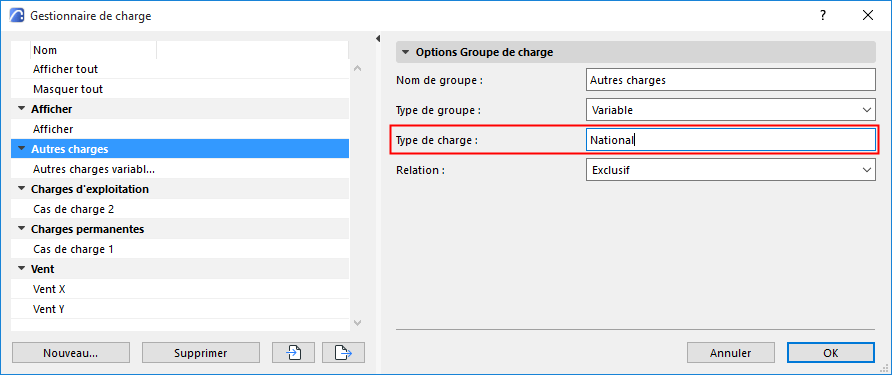The image size is (892, 375).
Task: Confirm with the OK button
Action: tap(831, 353)
